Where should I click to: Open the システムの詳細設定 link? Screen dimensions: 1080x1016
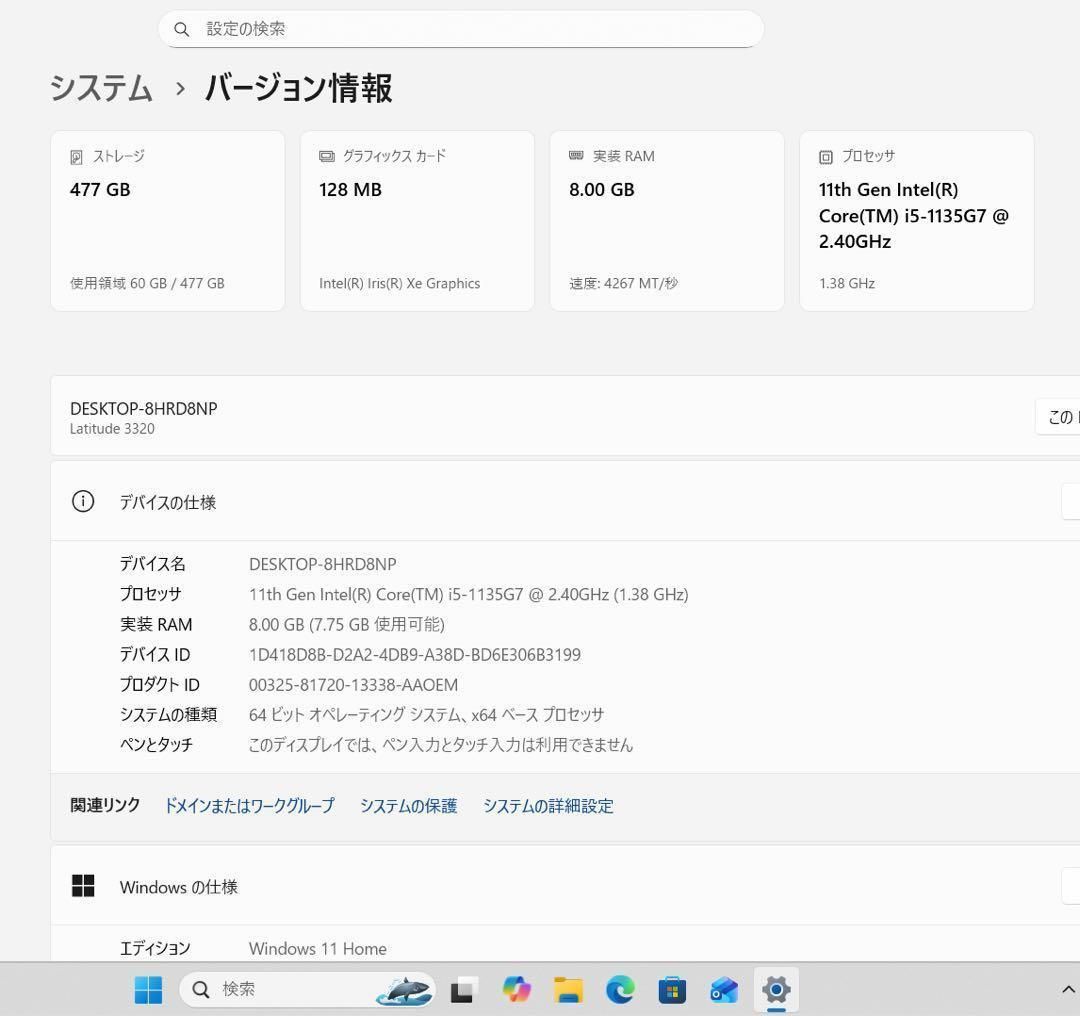[x=548, y=806]
